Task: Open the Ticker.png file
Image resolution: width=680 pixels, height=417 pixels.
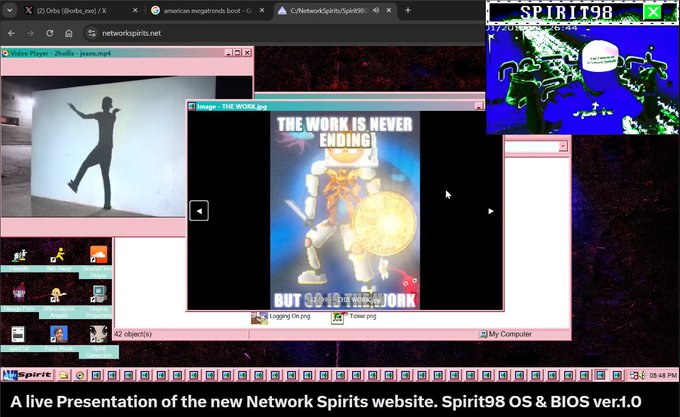Action: [x=354, y=317]
